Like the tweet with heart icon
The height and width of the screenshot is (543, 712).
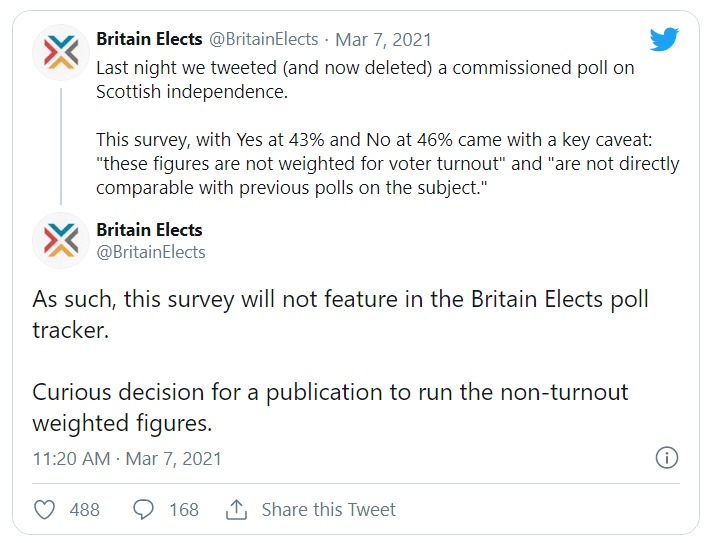tap(44, 509)
